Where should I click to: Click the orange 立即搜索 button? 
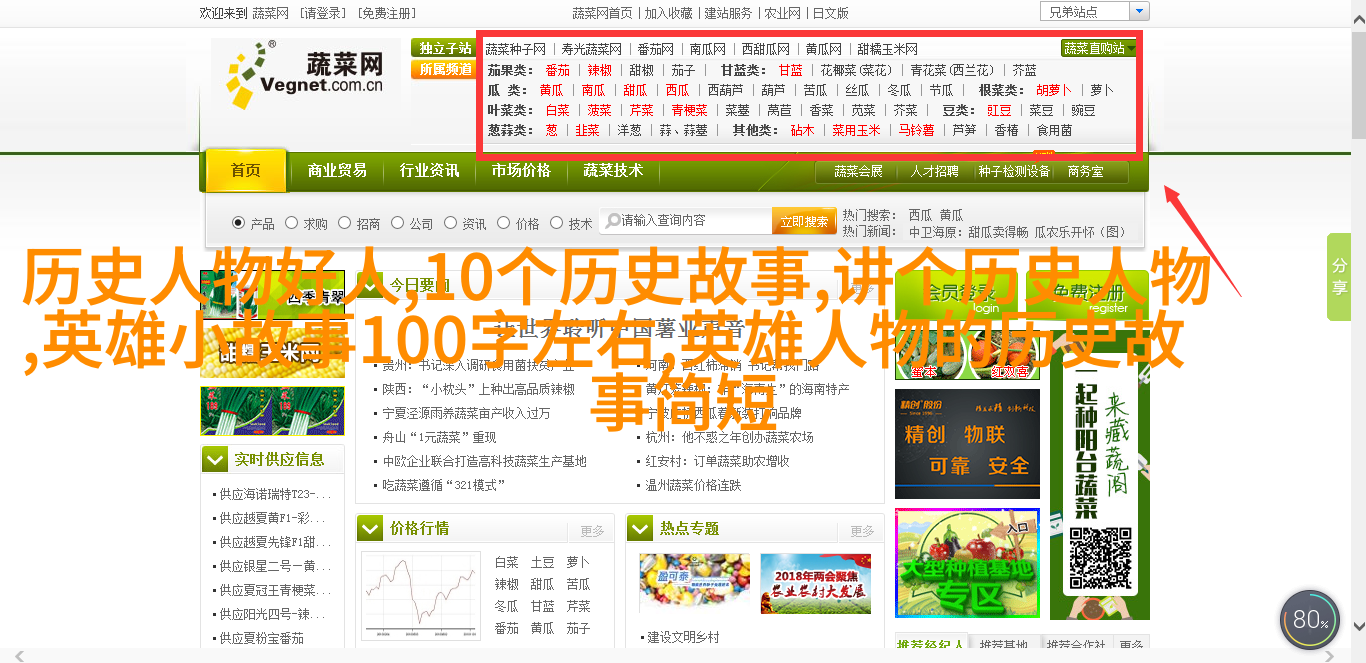click(804, 221)
